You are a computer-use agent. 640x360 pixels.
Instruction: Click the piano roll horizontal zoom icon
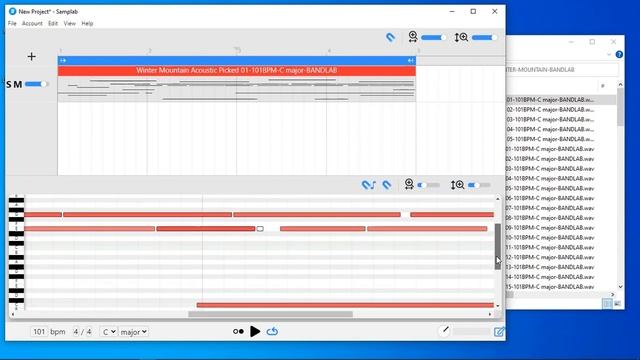click(x=409, y=184)
